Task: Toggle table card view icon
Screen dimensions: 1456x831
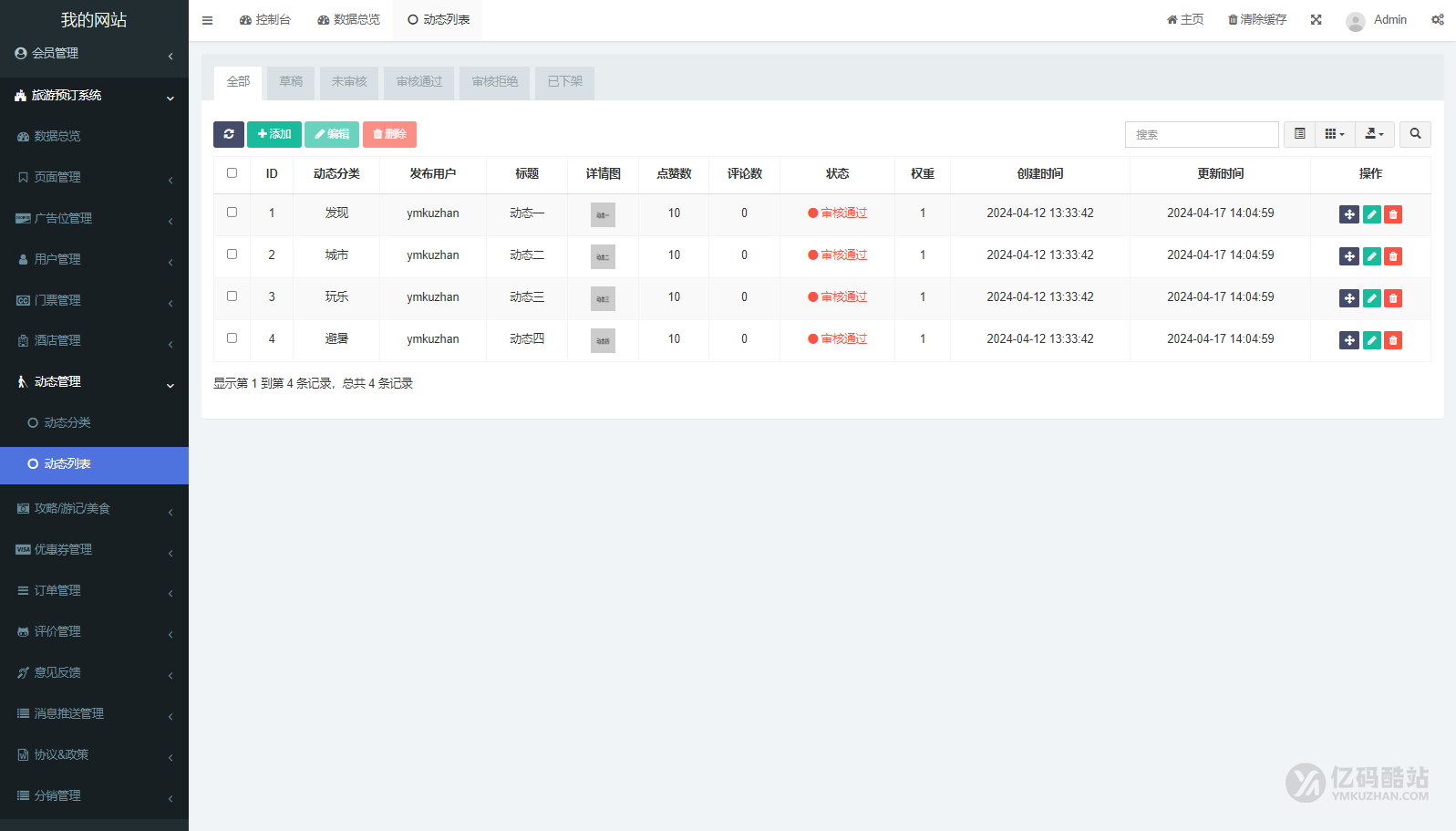Action: click(x=1299, y=134)
